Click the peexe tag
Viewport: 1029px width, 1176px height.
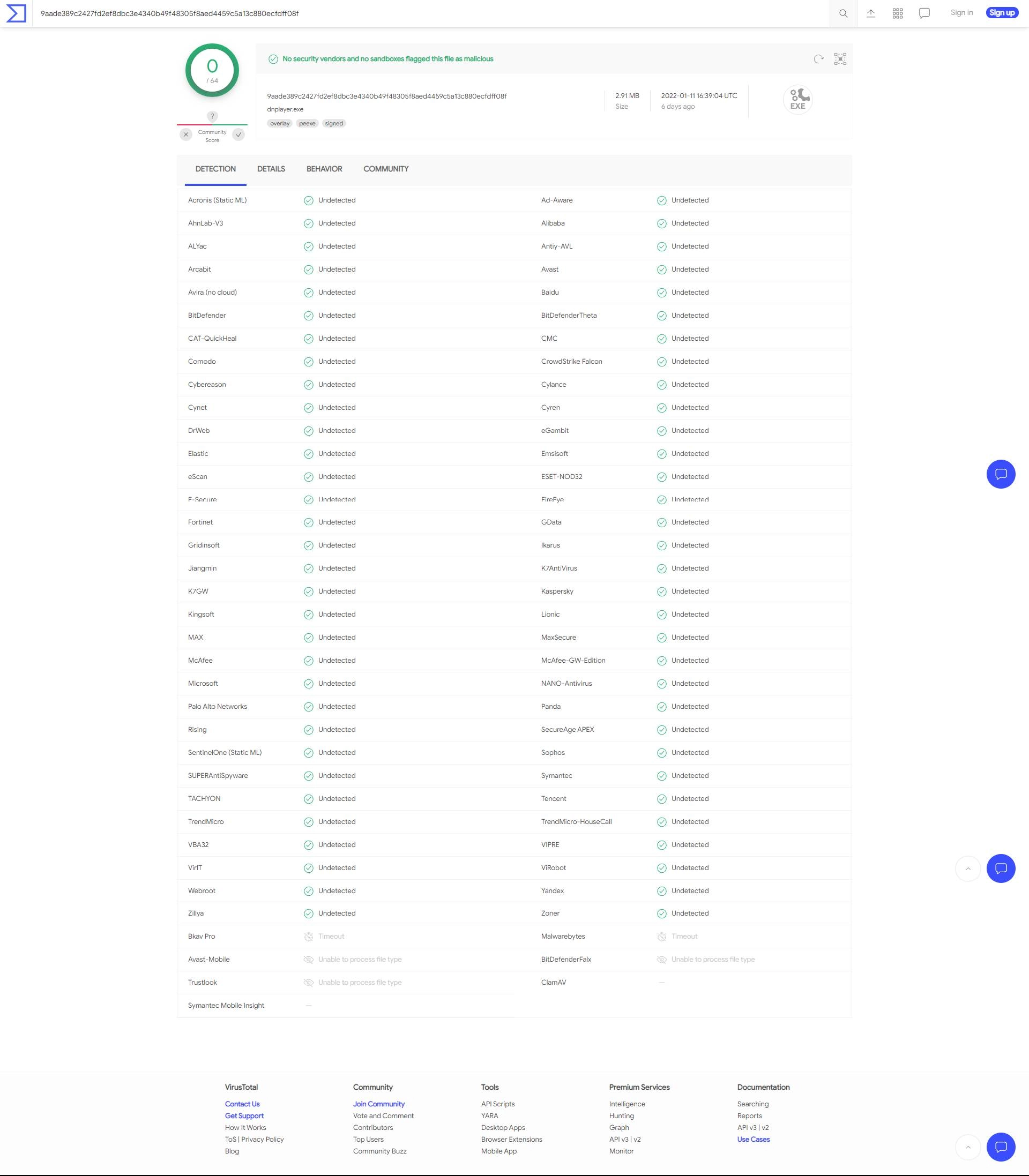click(x=307, y=123)
